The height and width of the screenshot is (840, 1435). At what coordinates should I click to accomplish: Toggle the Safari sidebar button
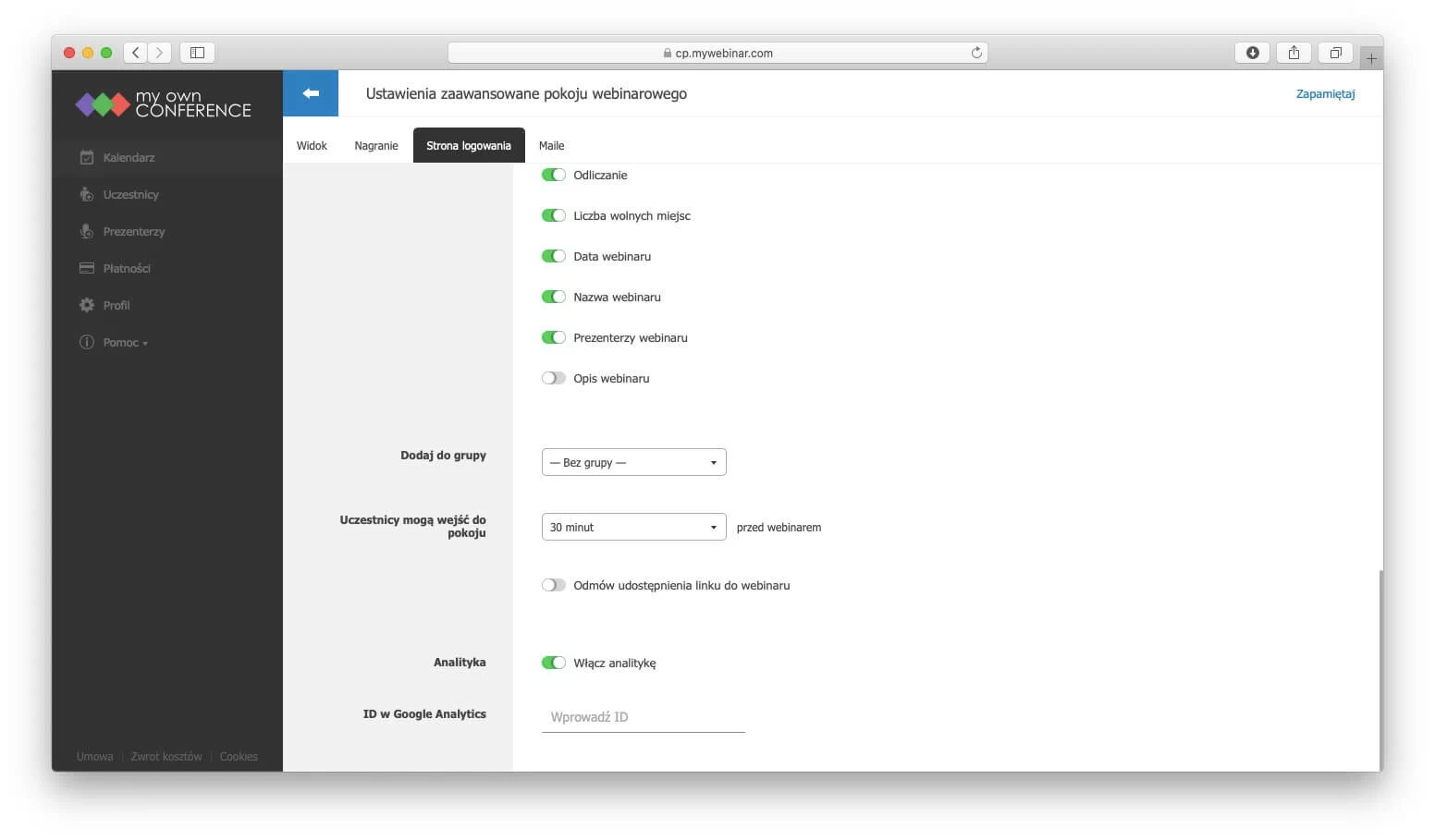[x=197, y=53]
